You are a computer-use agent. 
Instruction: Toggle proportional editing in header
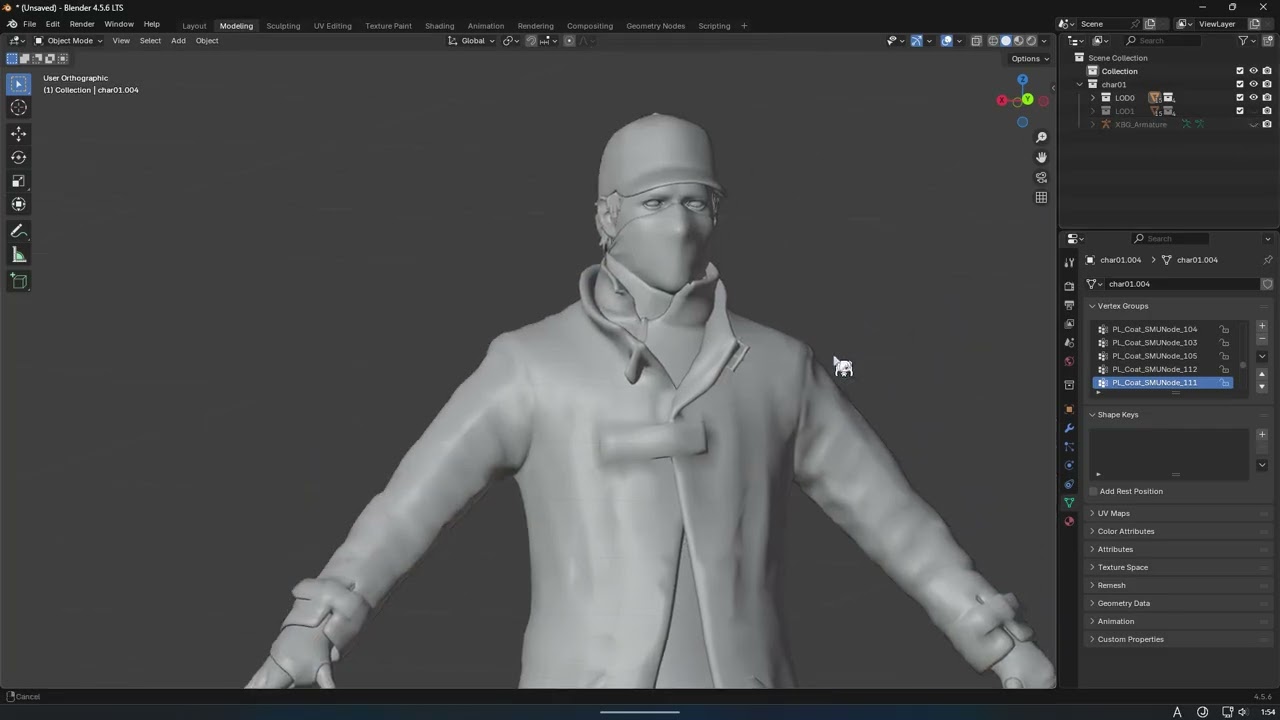tap(569, 41)
